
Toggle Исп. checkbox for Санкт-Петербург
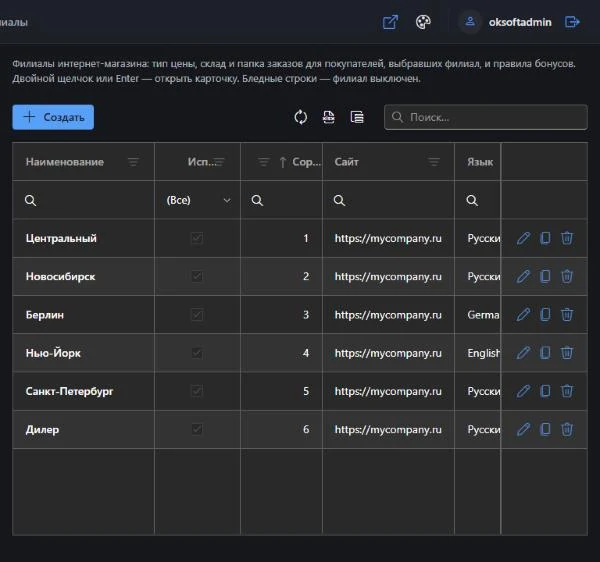(197, 391)
